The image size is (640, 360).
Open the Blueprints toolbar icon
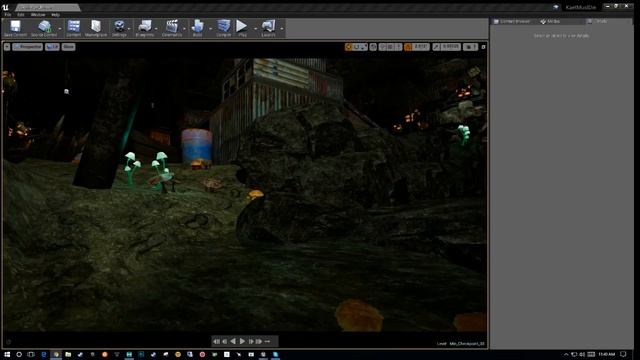point(144,28)
